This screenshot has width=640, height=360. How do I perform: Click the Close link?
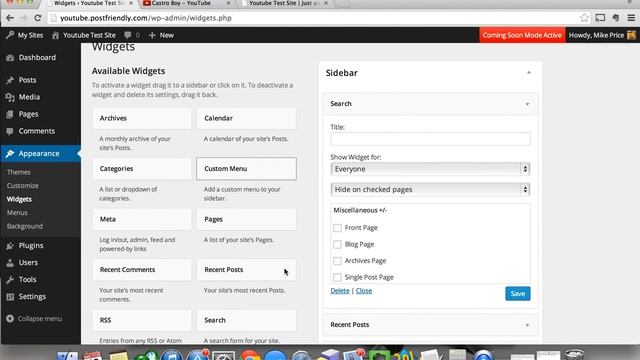[x=364, y=291]
